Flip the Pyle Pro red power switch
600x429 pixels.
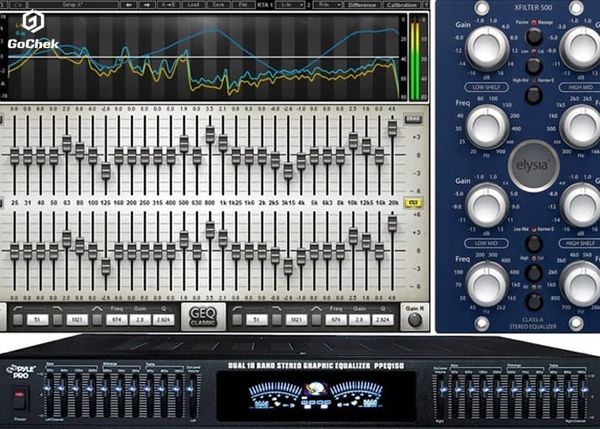[x=20, y=400]
